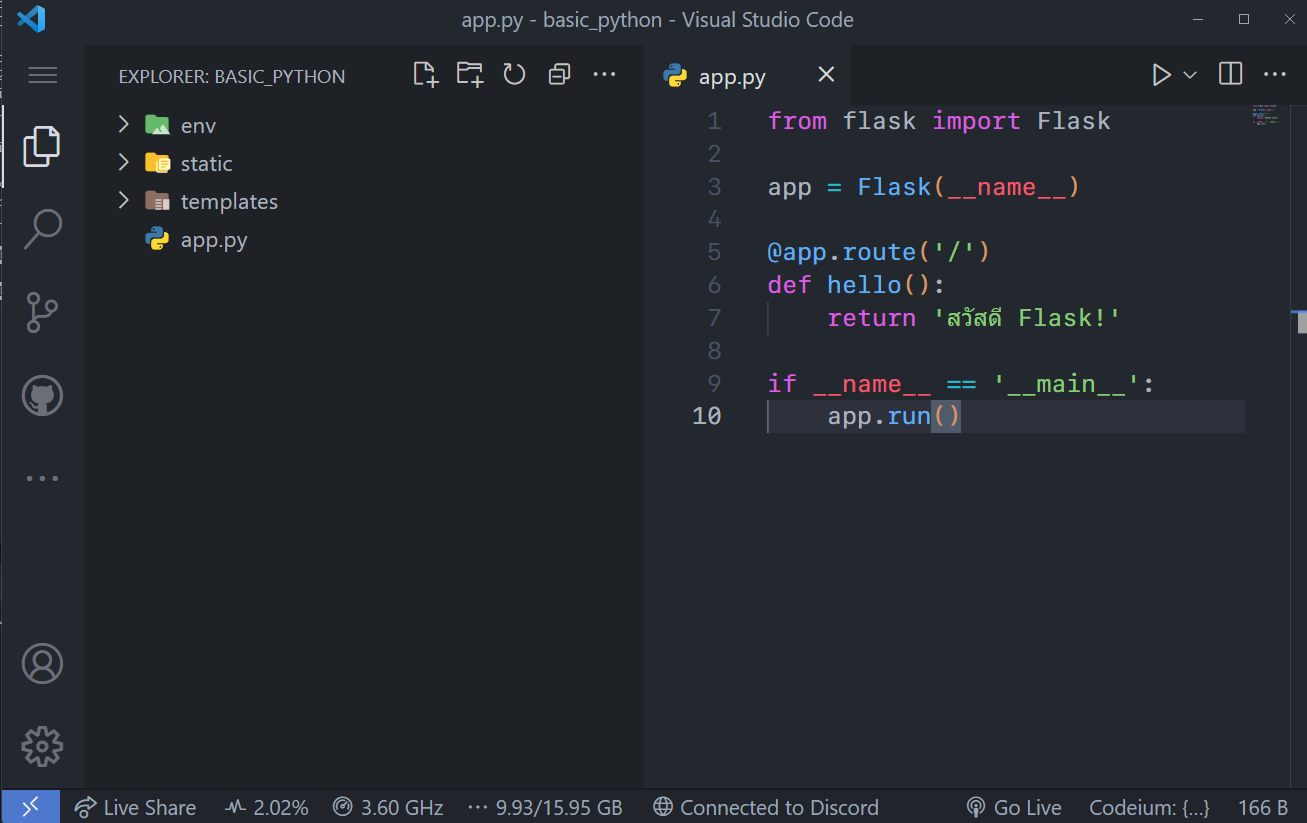Select the app.py editor tab
This screenshot has height=823, width=1307.
748,75
